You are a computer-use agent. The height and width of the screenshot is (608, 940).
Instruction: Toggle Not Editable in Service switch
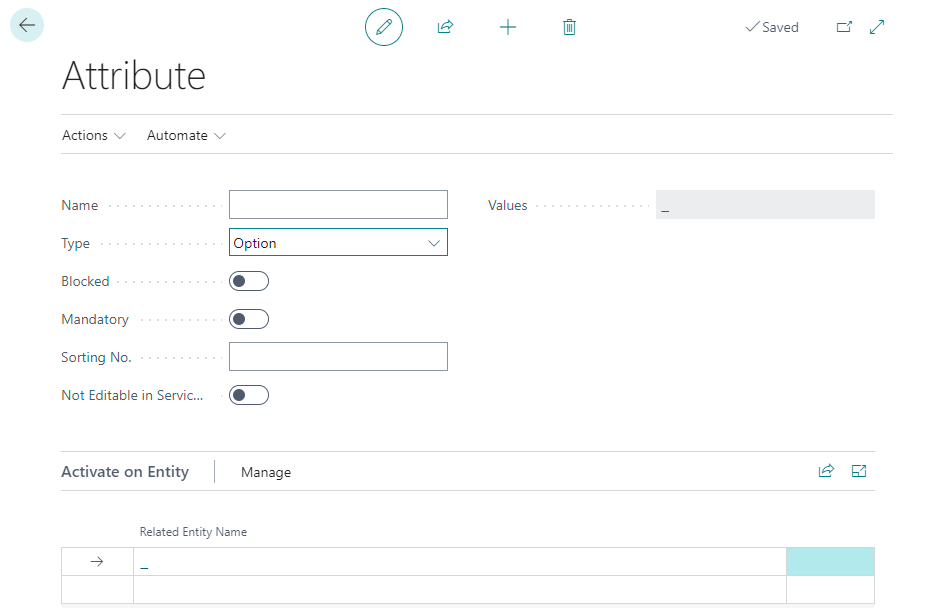[x=249, y=395]
